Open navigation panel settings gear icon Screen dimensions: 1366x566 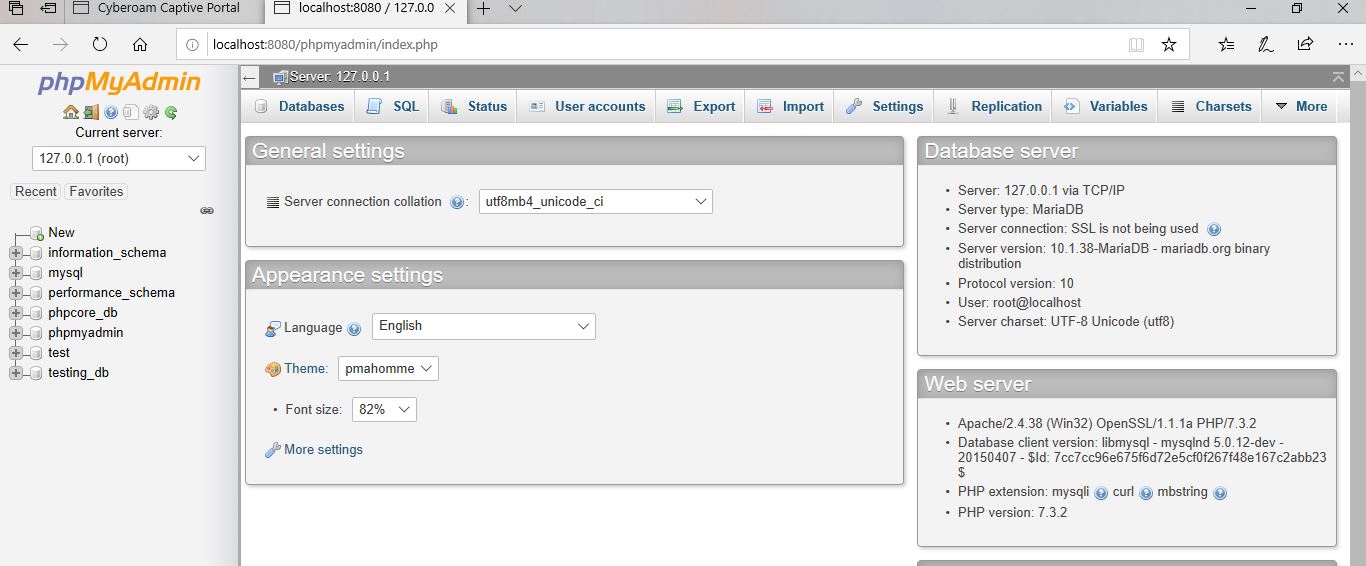[x=151, y=113]
